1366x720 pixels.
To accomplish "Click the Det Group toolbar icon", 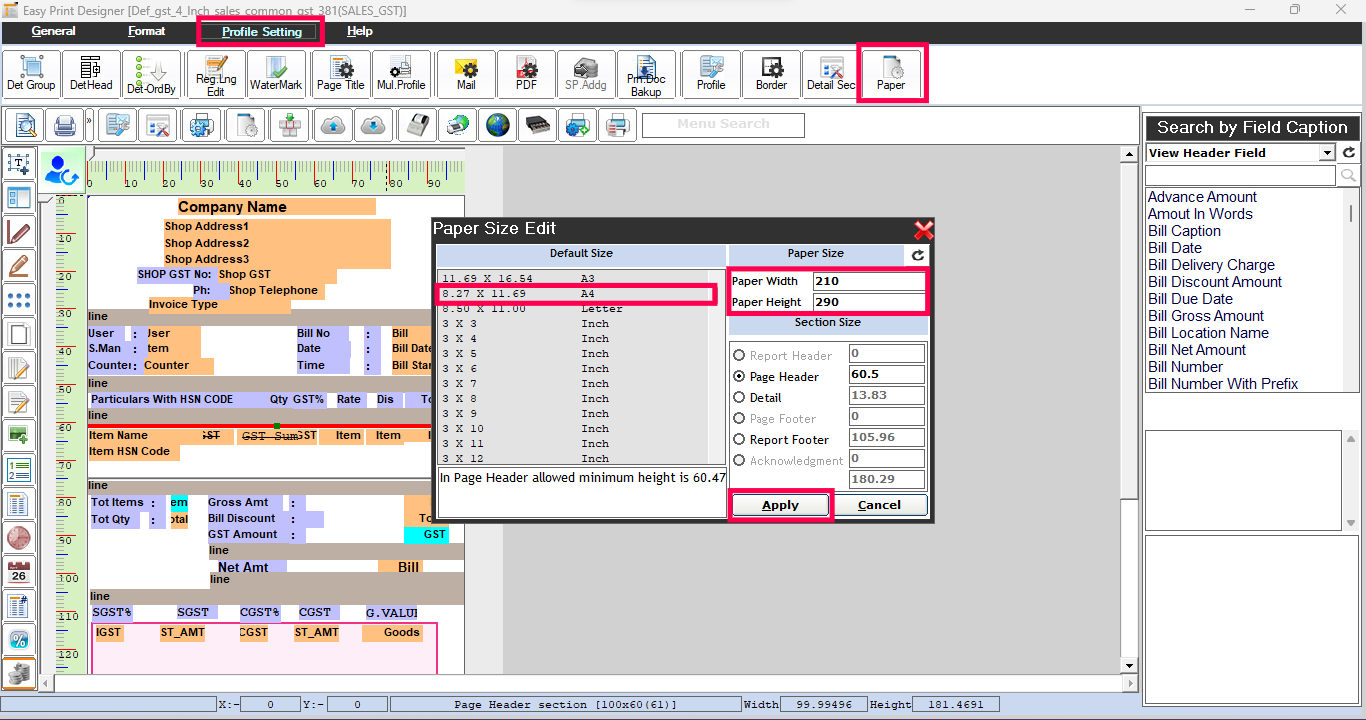I will pyautogui.click(x=31, y=74).
